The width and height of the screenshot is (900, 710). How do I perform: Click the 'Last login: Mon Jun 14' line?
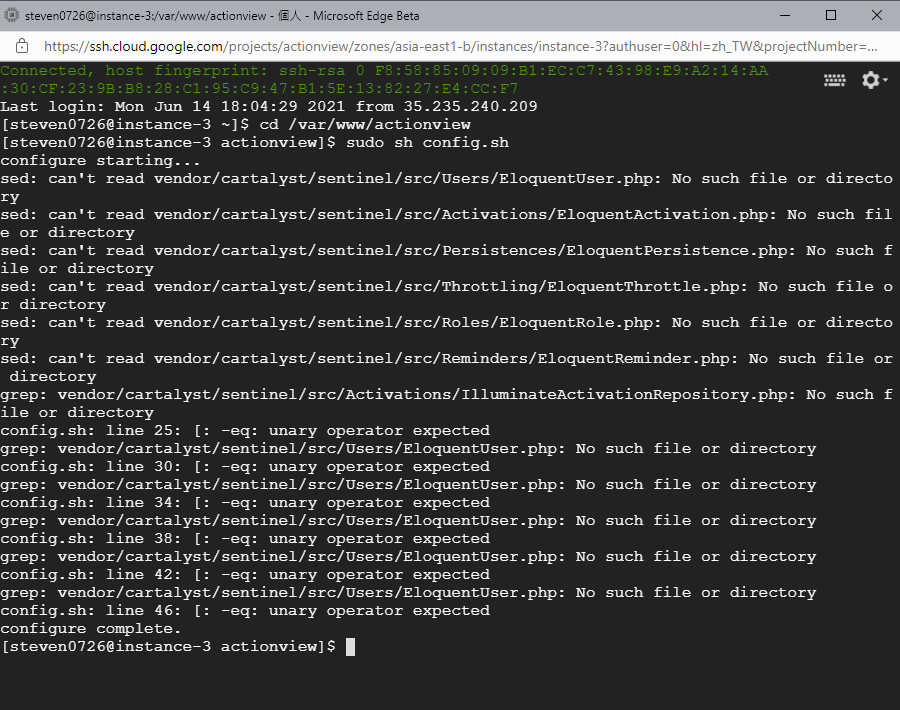[x=269, y=106]
